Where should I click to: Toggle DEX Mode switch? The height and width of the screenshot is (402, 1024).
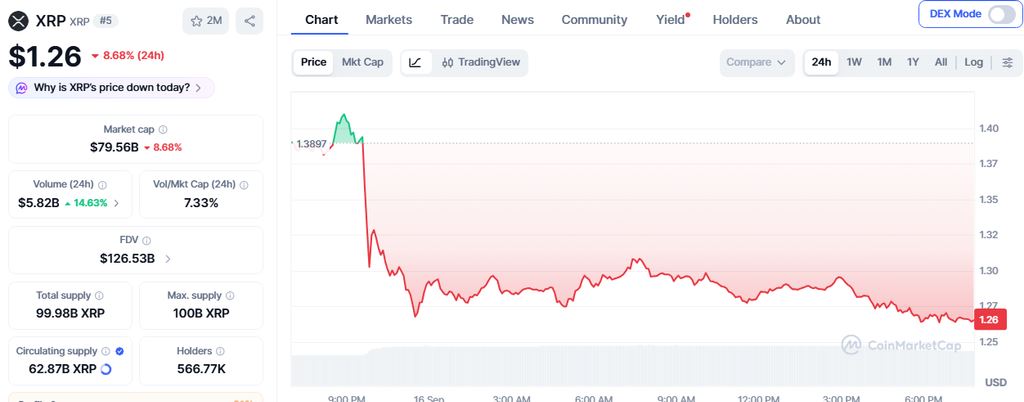point(1000,14)
